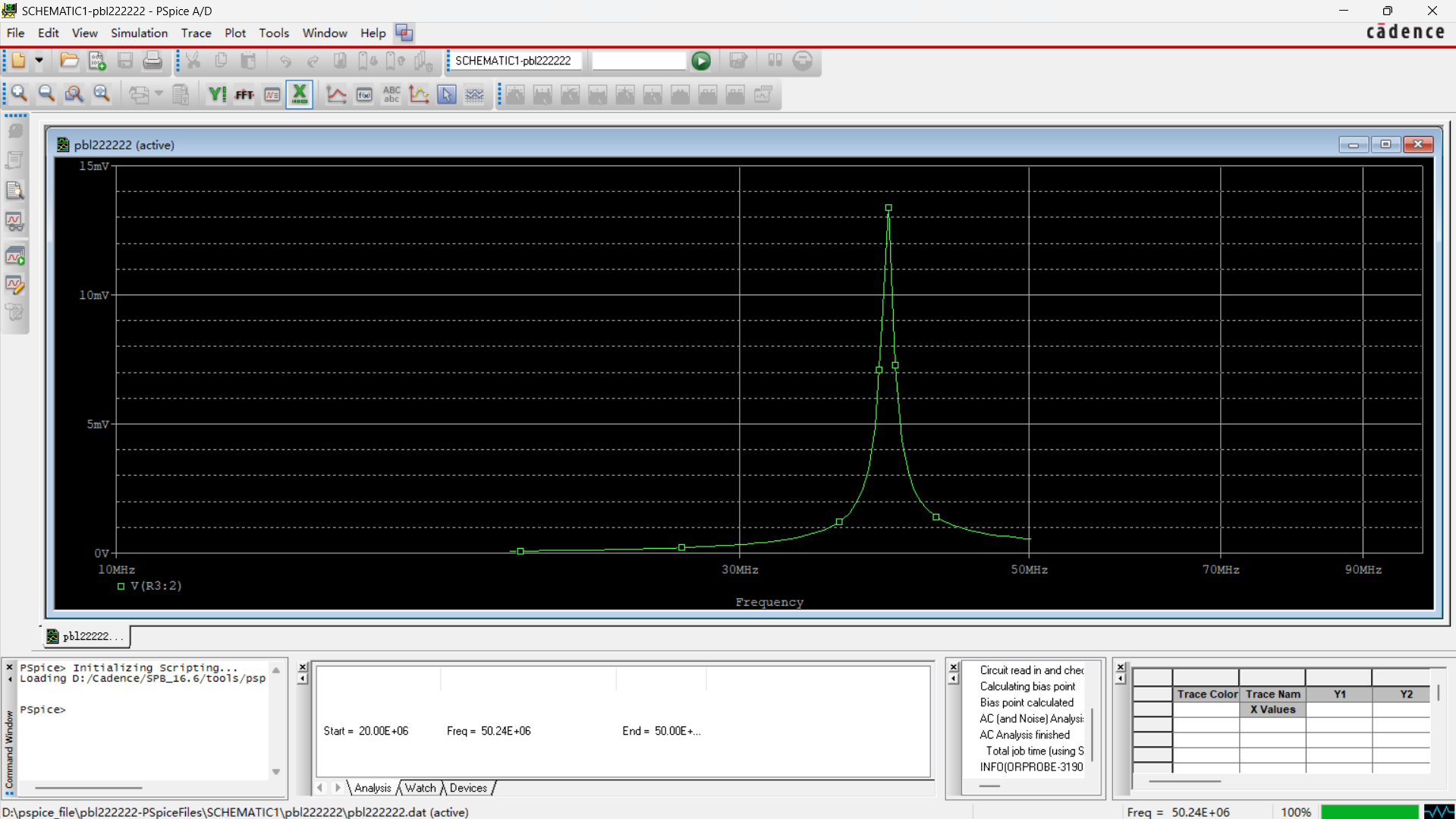Click the tab scroll left arrow near Analysis
The height and width of the screenshot is (819, 1456).
coord(320,788)
